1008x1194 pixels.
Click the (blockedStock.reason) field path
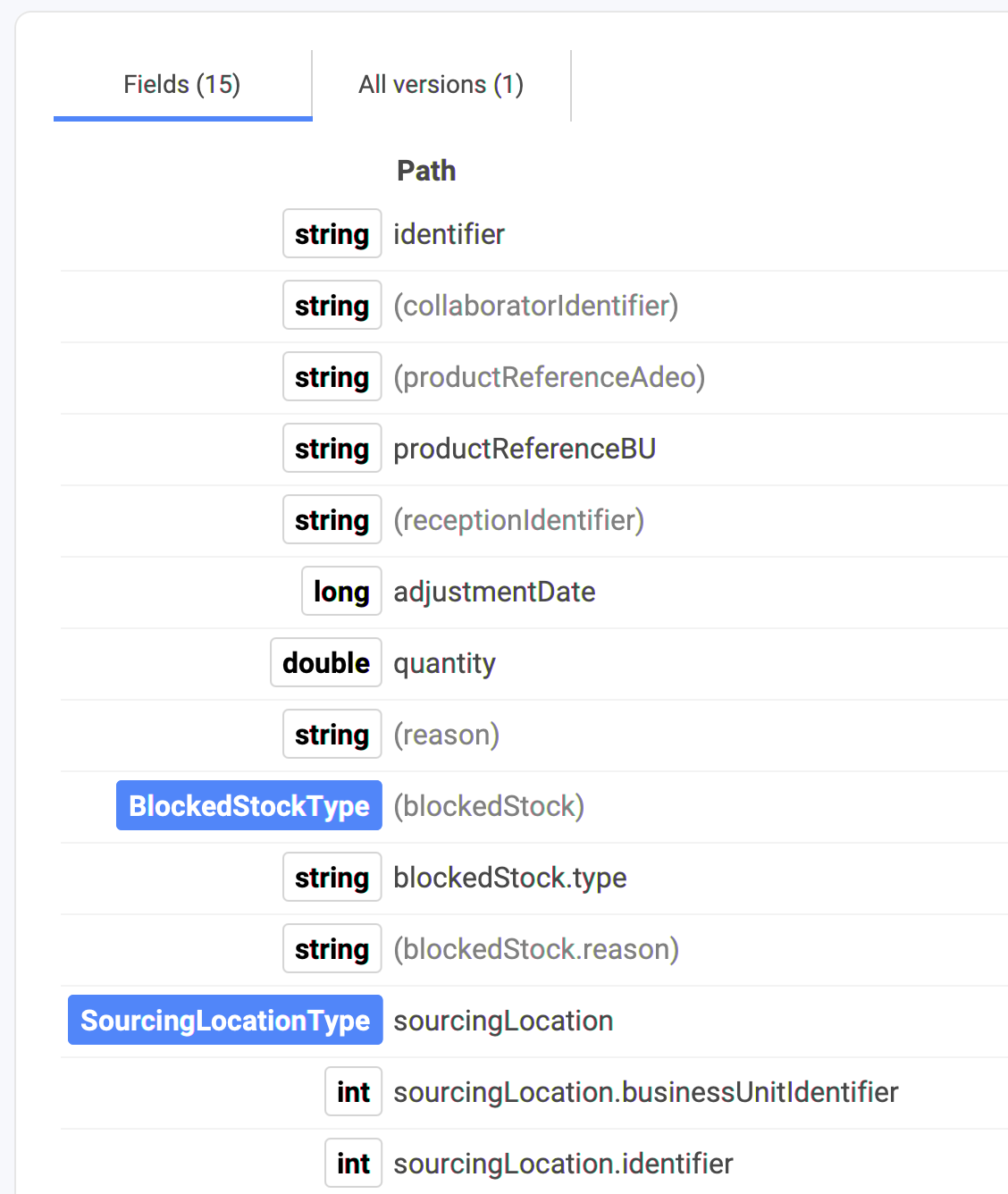[x=536, y=949]
